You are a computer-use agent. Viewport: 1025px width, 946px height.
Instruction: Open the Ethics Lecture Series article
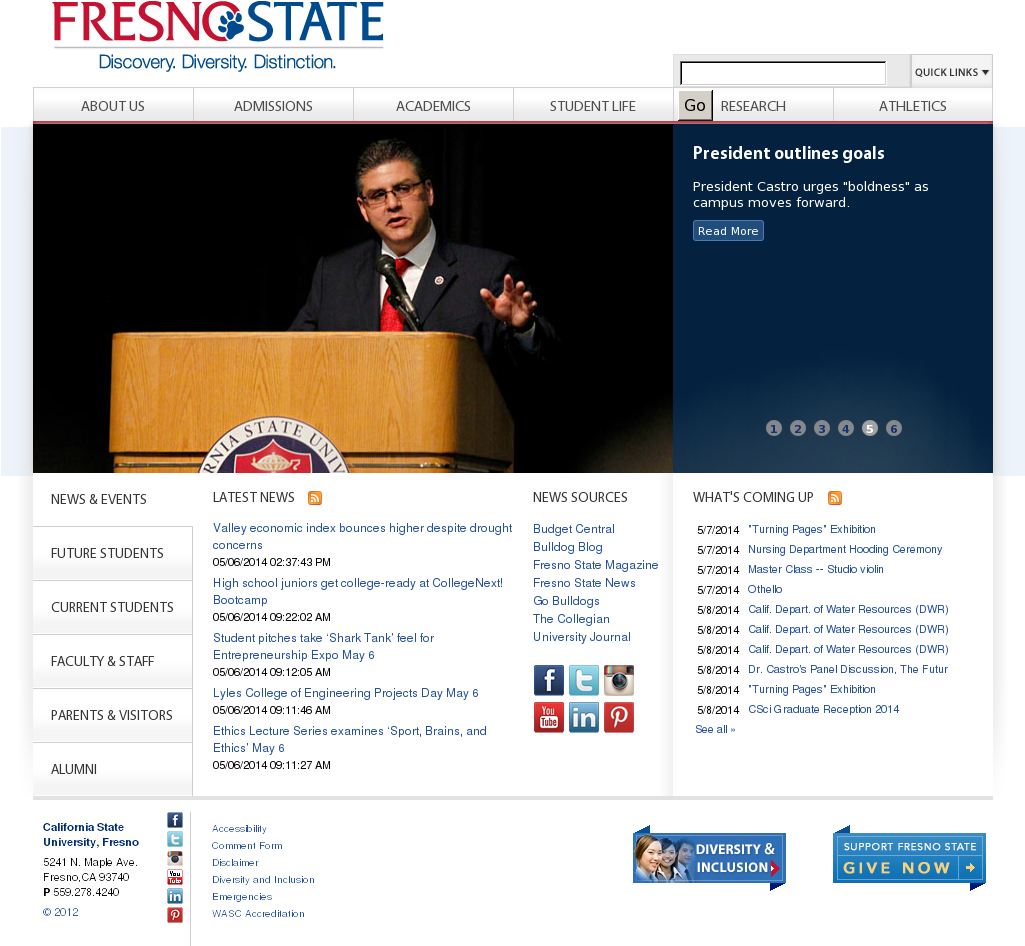(x=350, y=739)
